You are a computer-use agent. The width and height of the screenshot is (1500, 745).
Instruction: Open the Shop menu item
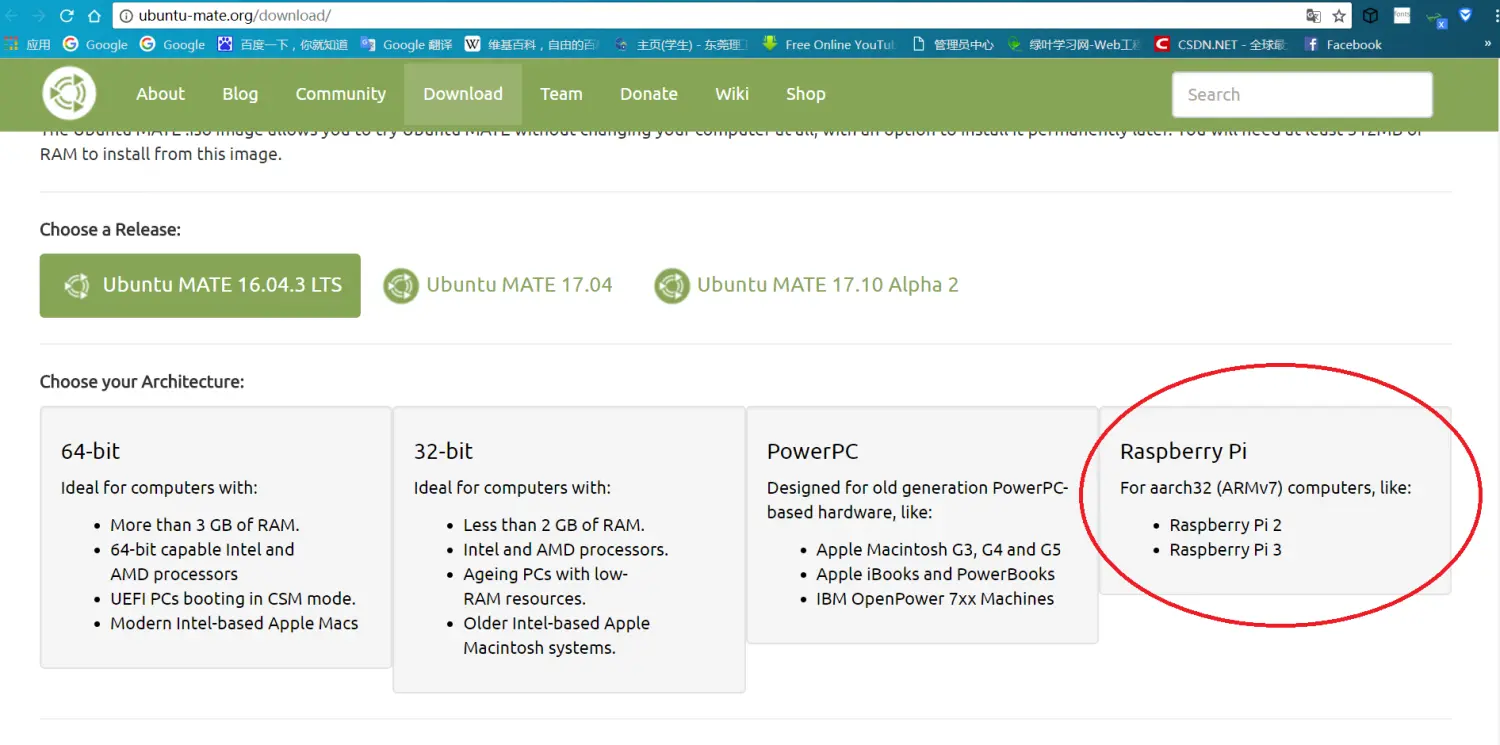point(805,94)
